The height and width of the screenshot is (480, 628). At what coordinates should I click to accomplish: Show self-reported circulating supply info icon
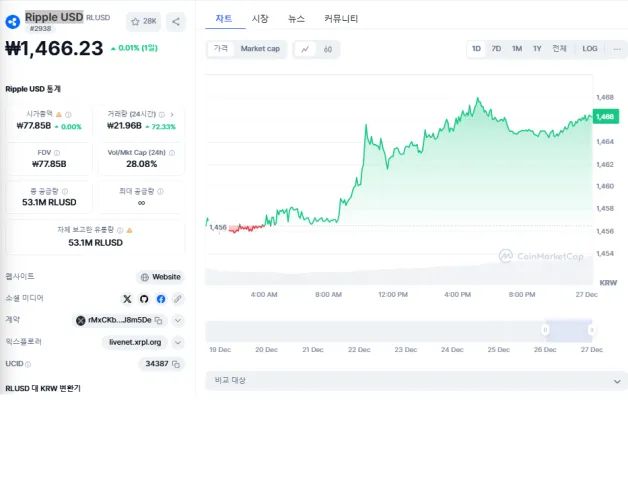tap(120, 230)
